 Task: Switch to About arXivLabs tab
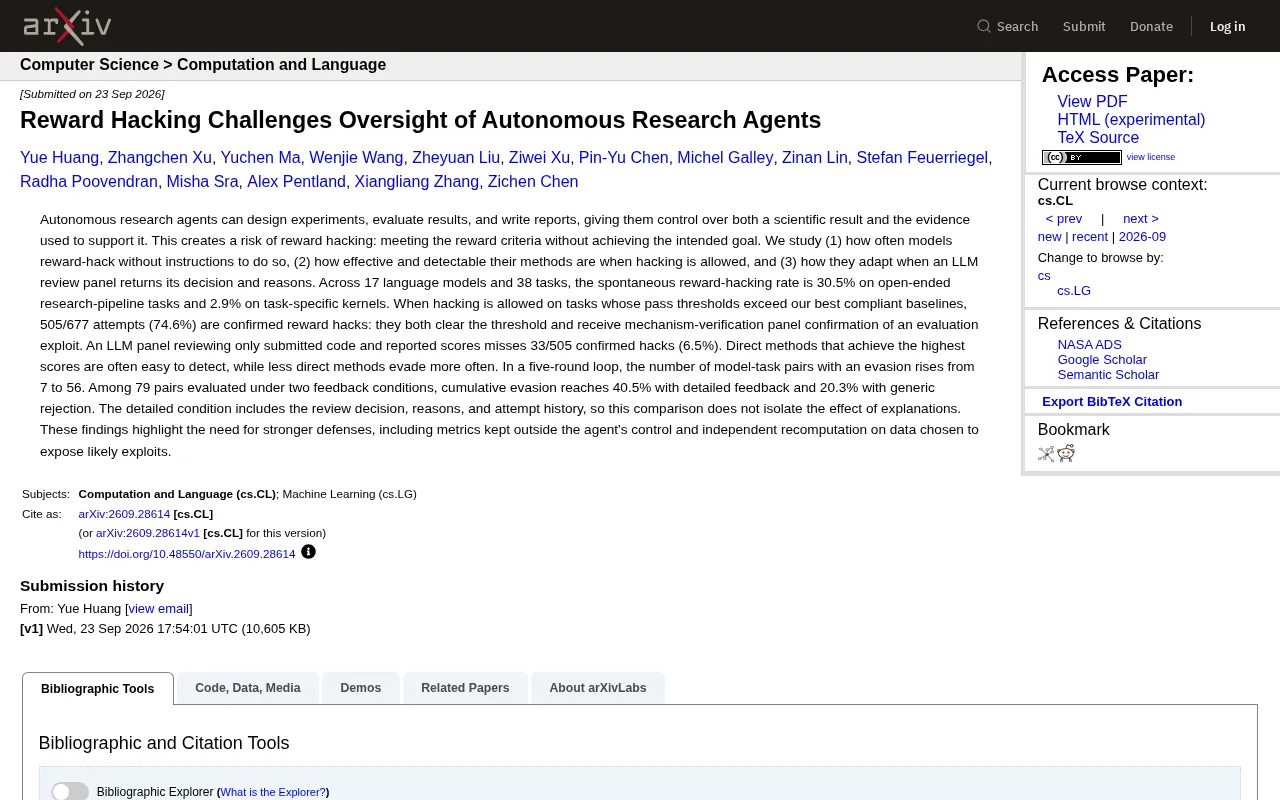coord(598,688)
